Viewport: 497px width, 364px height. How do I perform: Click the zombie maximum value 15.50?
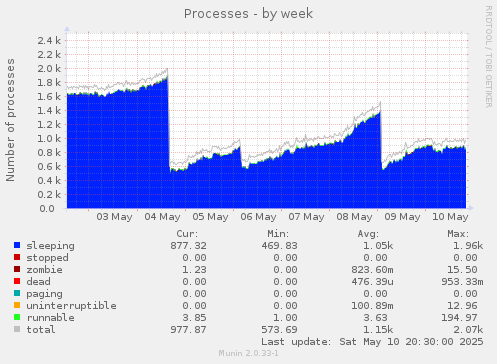point(462,270)
